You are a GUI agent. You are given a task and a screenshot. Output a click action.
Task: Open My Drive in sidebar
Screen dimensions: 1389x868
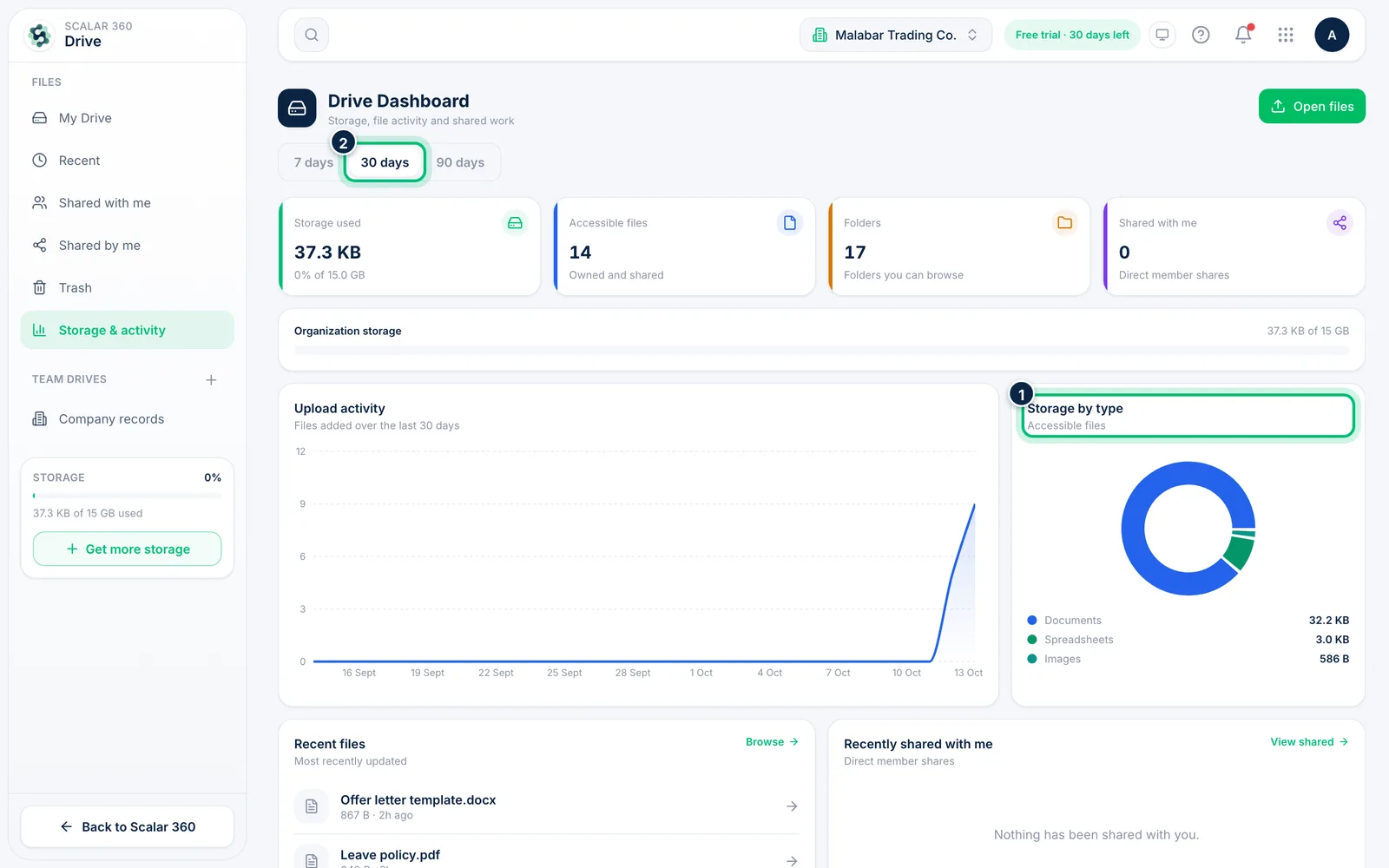(128, 118)
